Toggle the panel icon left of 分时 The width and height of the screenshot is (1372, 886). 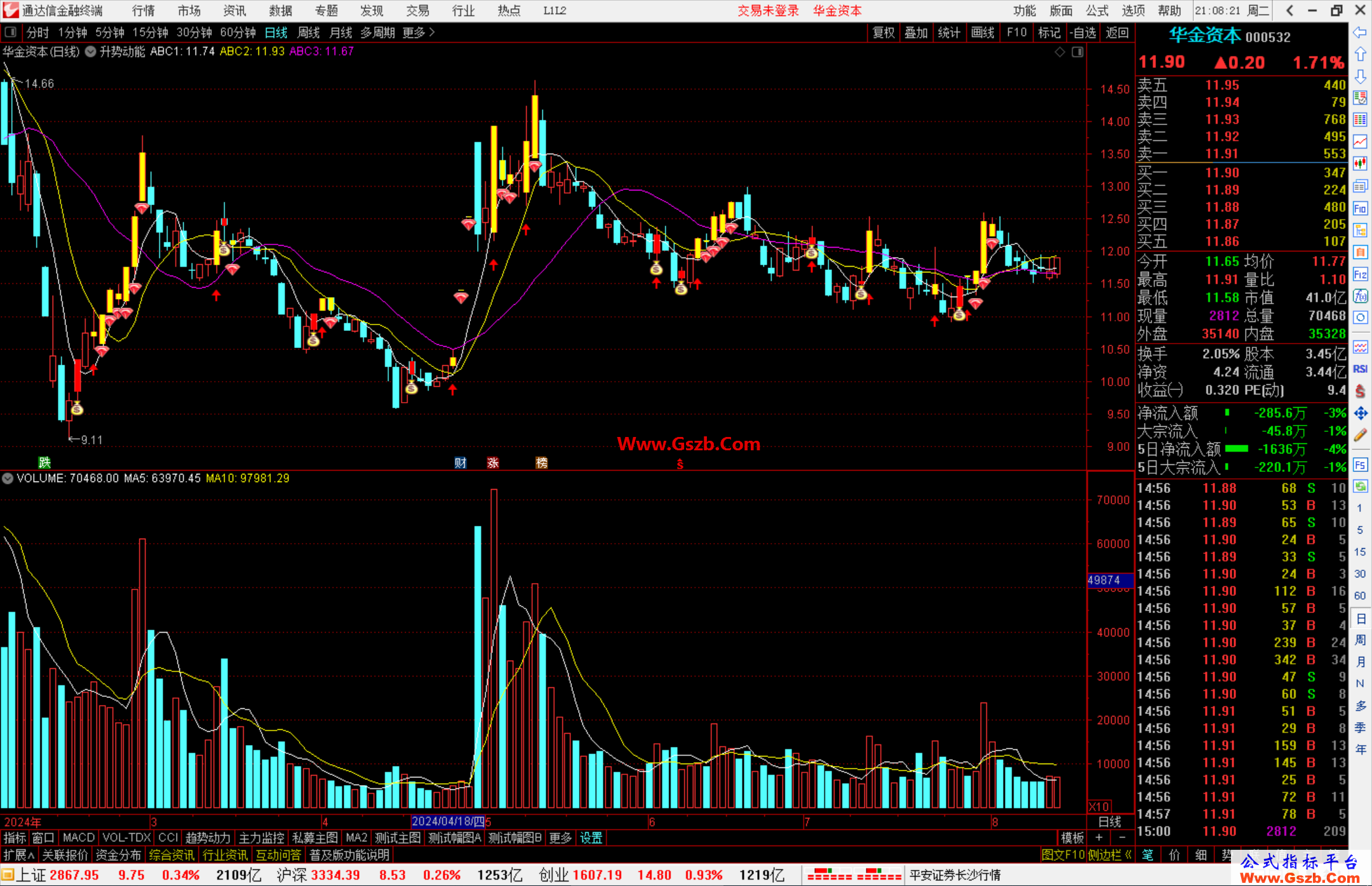pos(10,32)
